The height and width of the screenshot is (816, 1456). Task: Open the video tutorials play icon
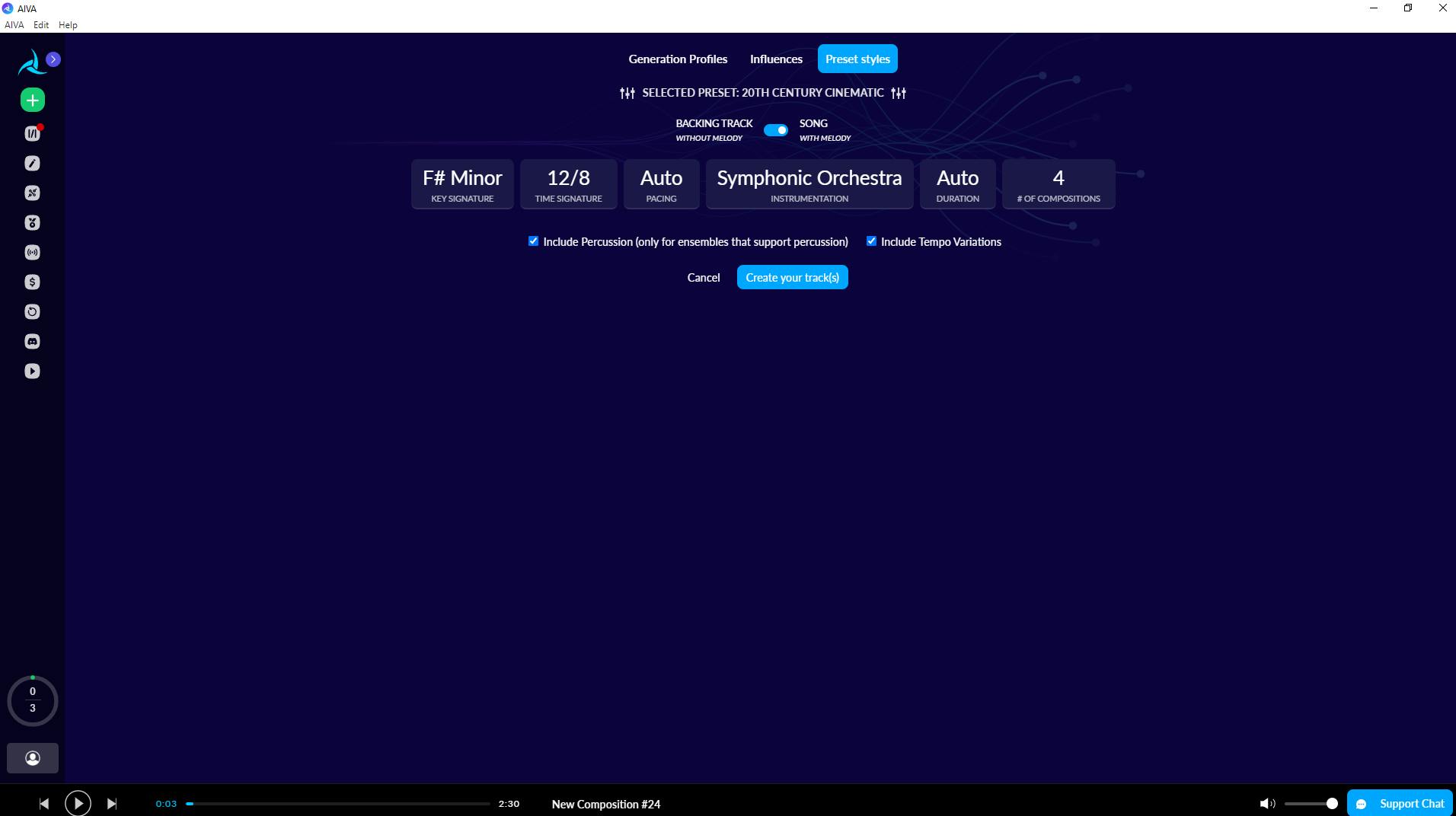[32, 371]
